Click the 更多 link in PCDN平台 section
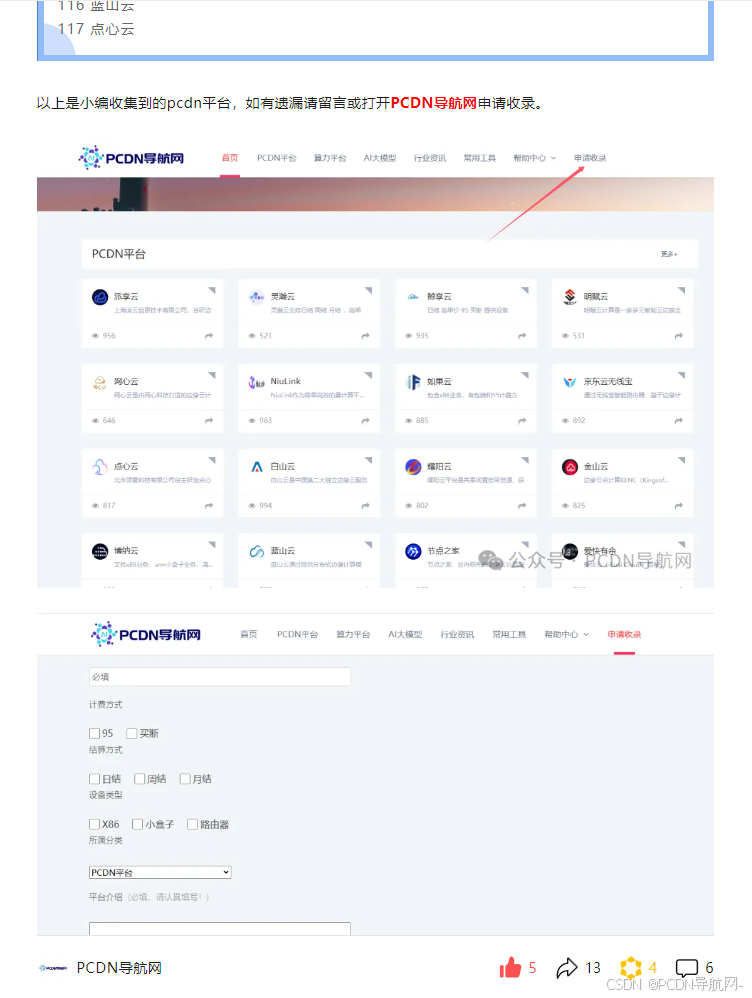The width and height of the screenshot is (752, 998). [x=669, y=254]
